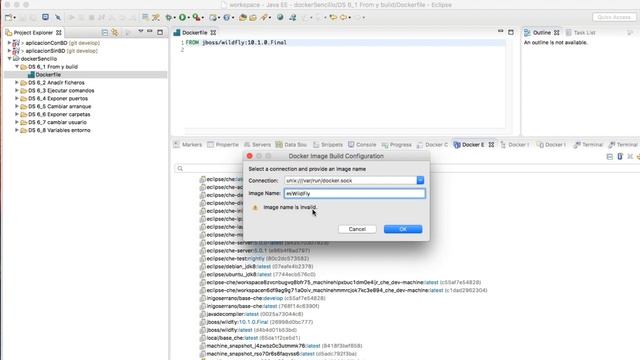Select the DS 6_4 Exponer puertos folder
Viewport: 640px width, 360px height.
pyautogui.click(x=58, y=98)
